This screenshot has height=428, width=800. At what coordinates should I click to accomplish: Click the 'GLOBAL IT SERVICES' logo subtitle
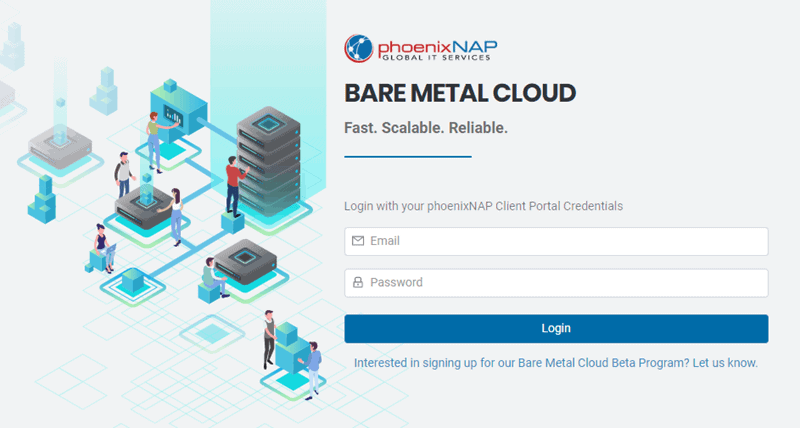coord(436,58)
